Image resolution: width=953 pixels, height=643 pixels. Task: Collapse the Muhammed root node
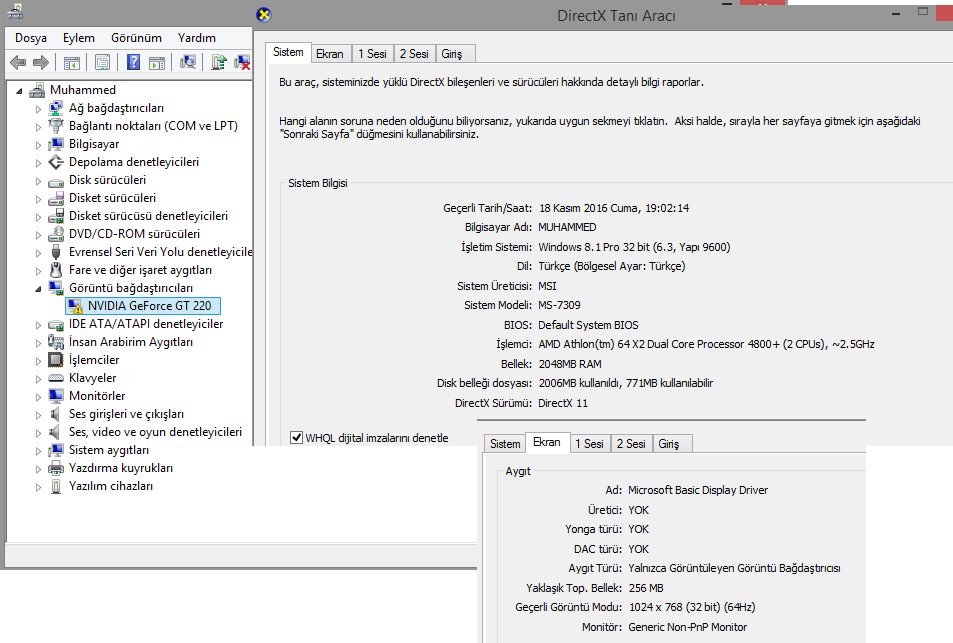[19, 91]
